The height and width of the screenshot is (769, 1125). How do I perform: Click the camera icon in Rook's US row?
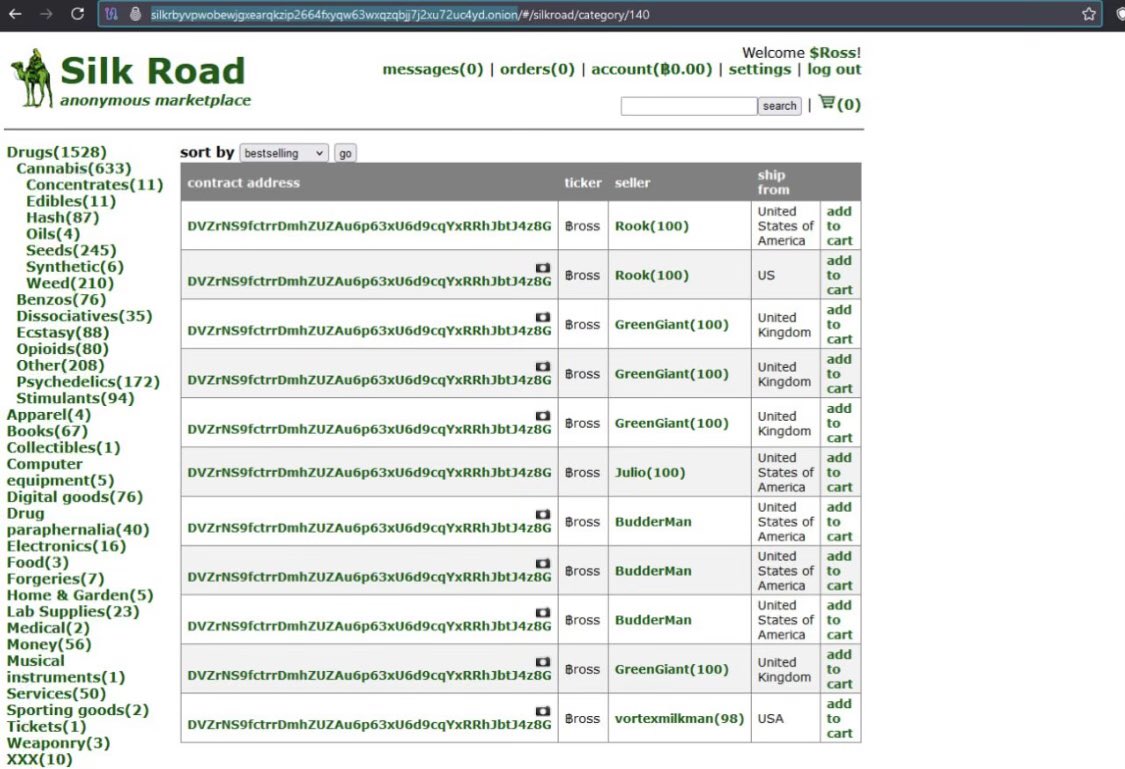click(x=543, y=268)
